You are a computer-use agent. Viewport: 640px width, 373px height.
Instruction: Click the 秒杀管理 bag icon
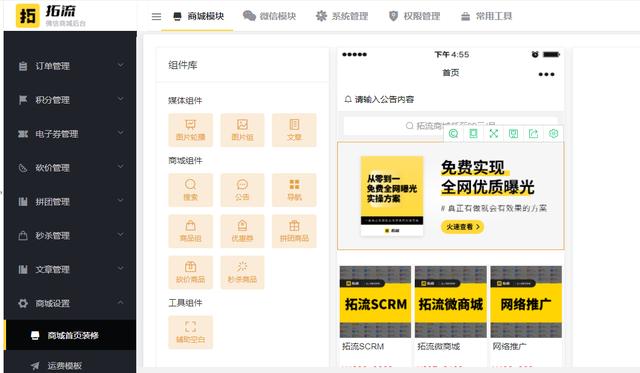[23, 235]
